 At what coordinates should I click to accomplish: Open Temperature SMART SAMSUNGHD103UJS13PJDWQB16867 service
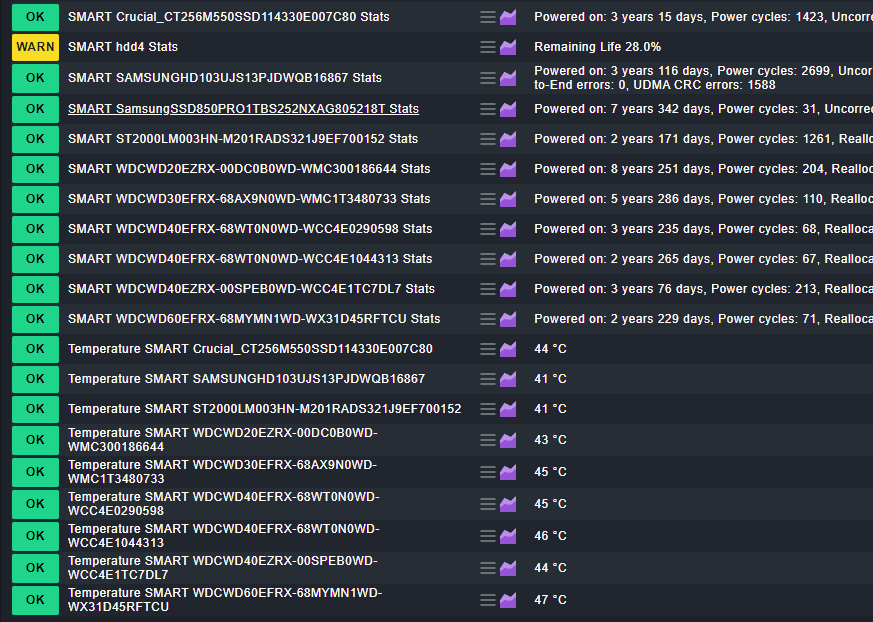tap(246, 379)
